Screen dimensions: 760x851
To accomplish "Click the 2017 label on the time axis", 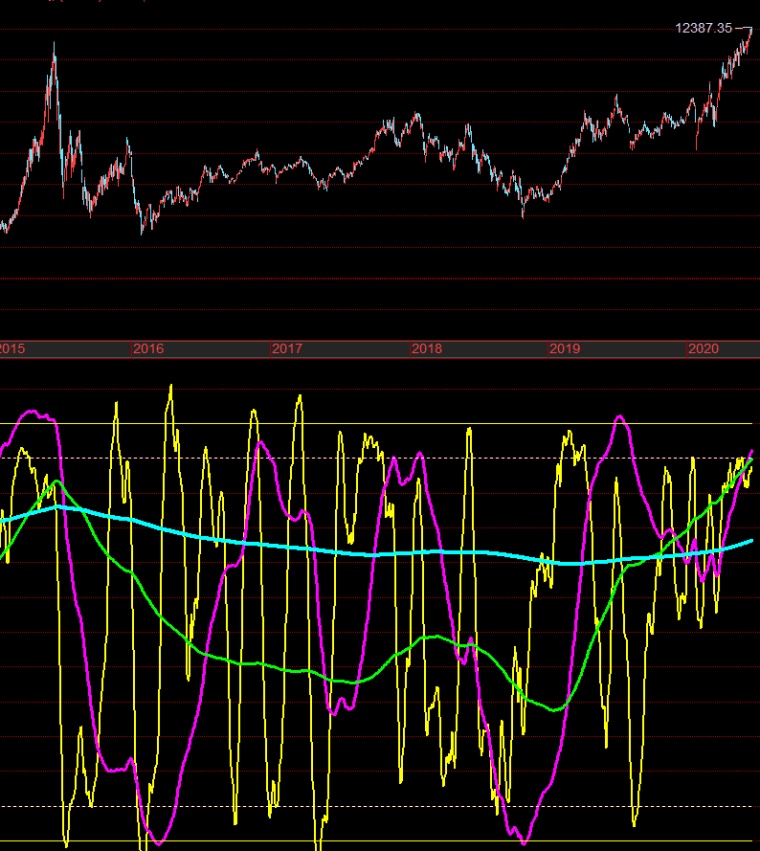I will (287, 348).
